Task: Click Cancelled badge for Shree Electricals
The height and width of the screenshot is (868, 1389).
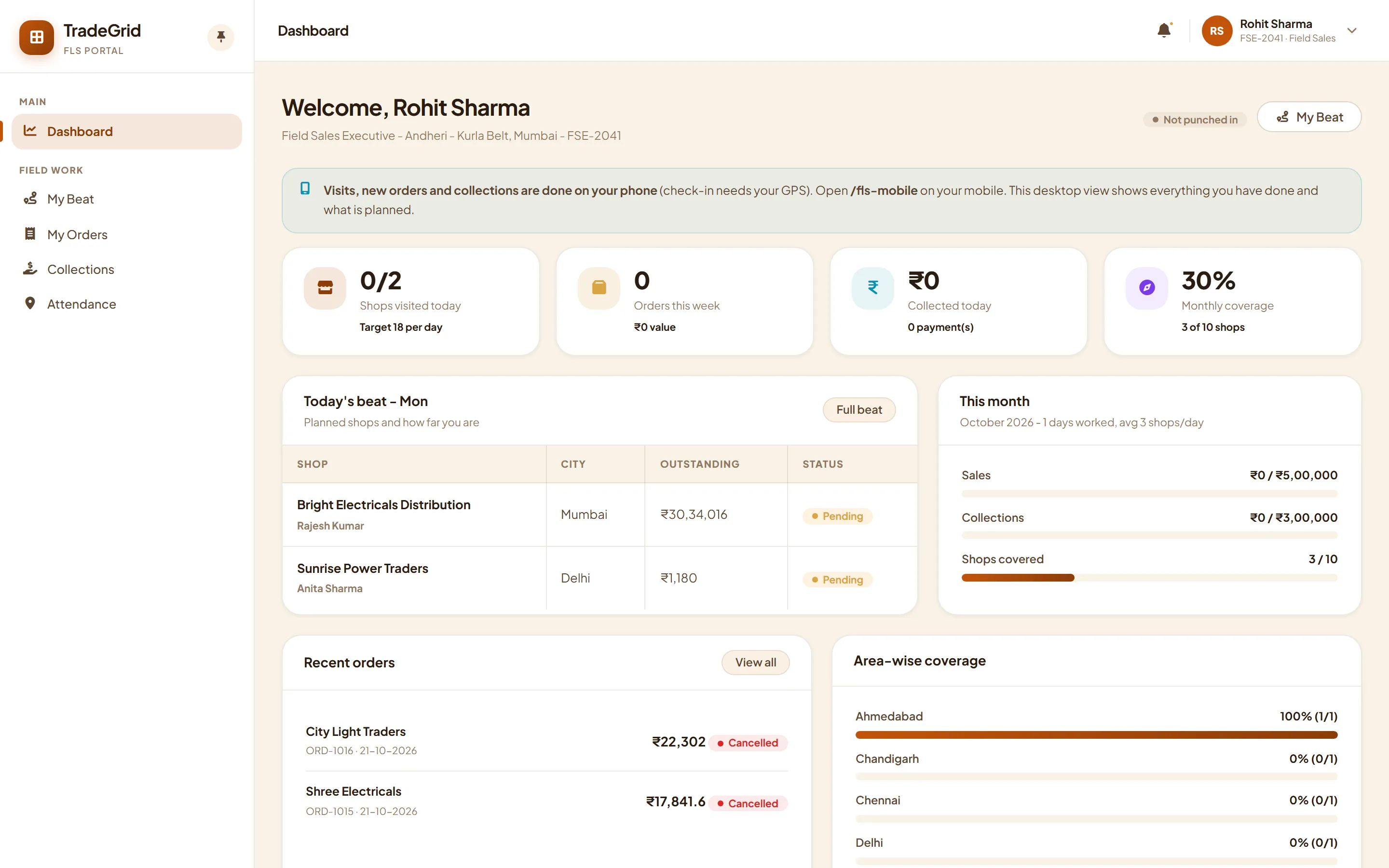Action: (x=748, y=803)
